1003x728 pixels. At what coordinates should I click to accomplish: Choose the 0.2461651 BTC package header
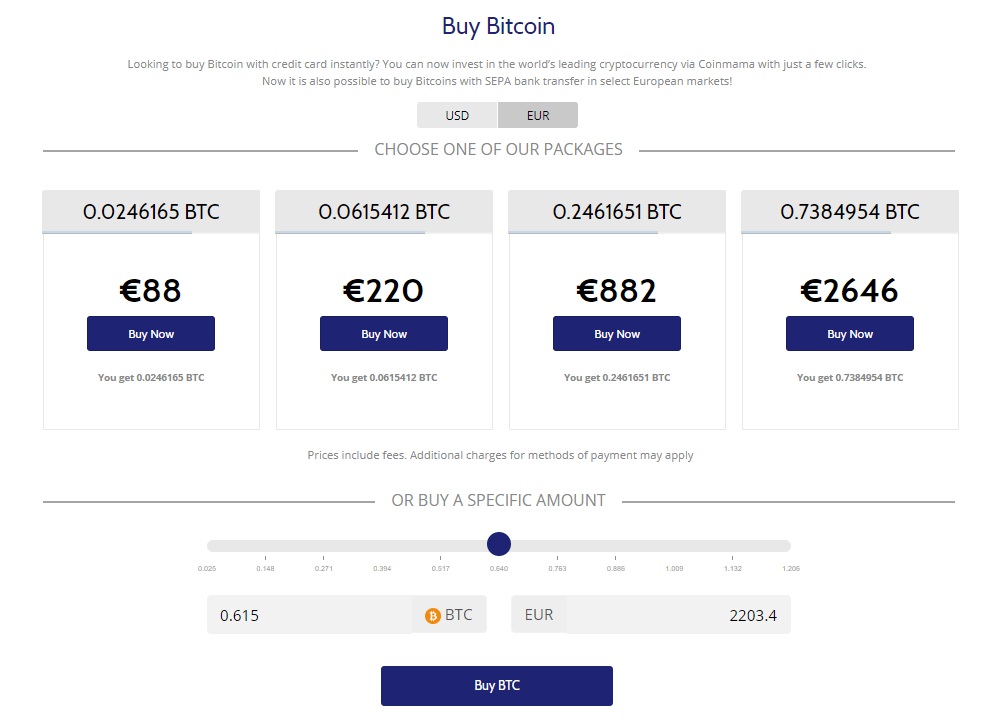pyautogui.click(x=617, y=212)
